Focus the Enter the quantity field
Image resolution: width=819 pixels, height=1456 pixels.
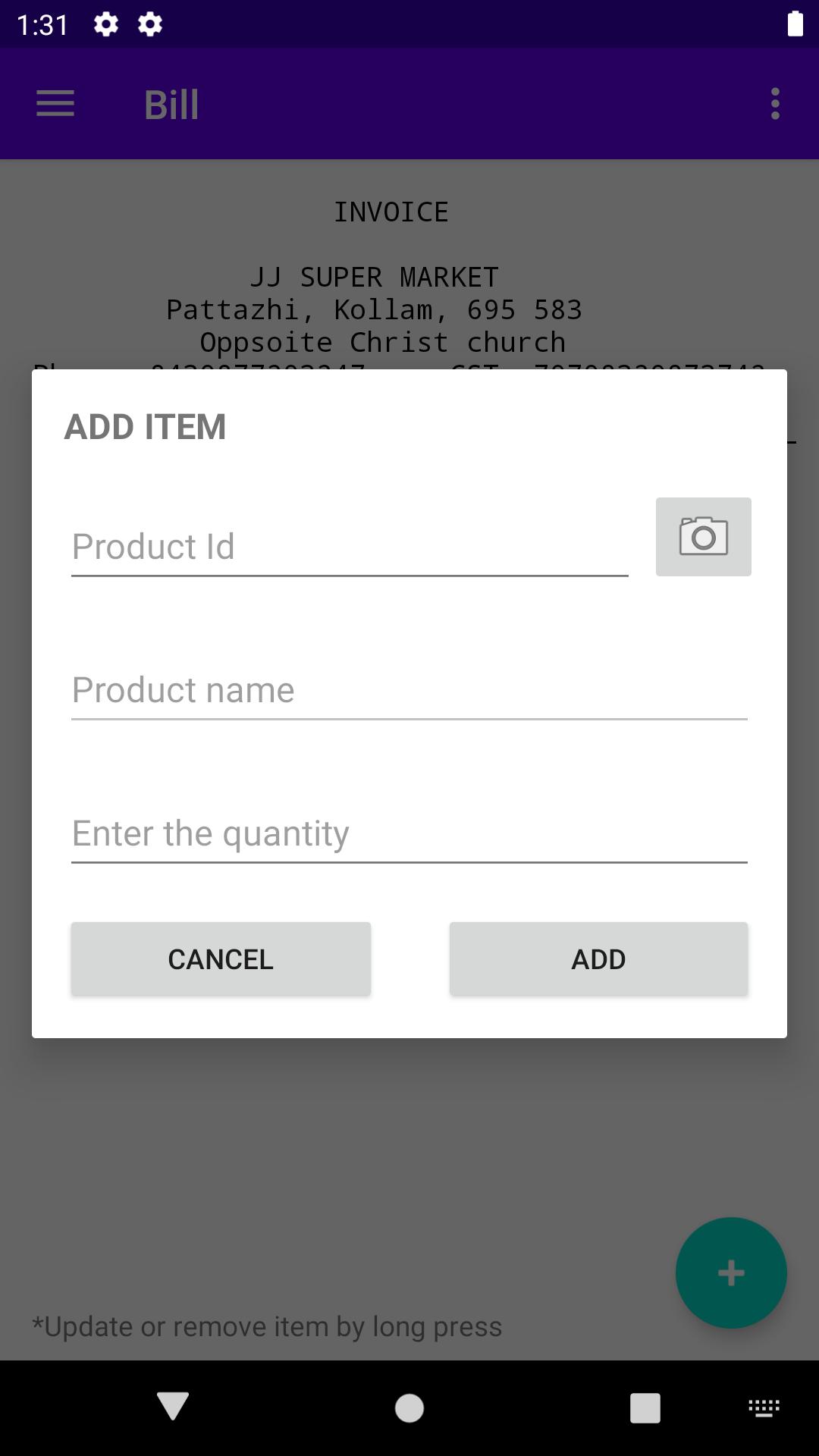[409, 833]
